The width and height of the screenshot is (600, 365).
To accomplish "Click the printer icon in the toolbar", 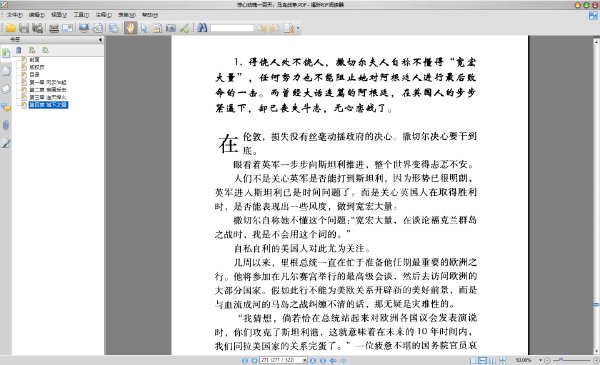I will [54, 28].
